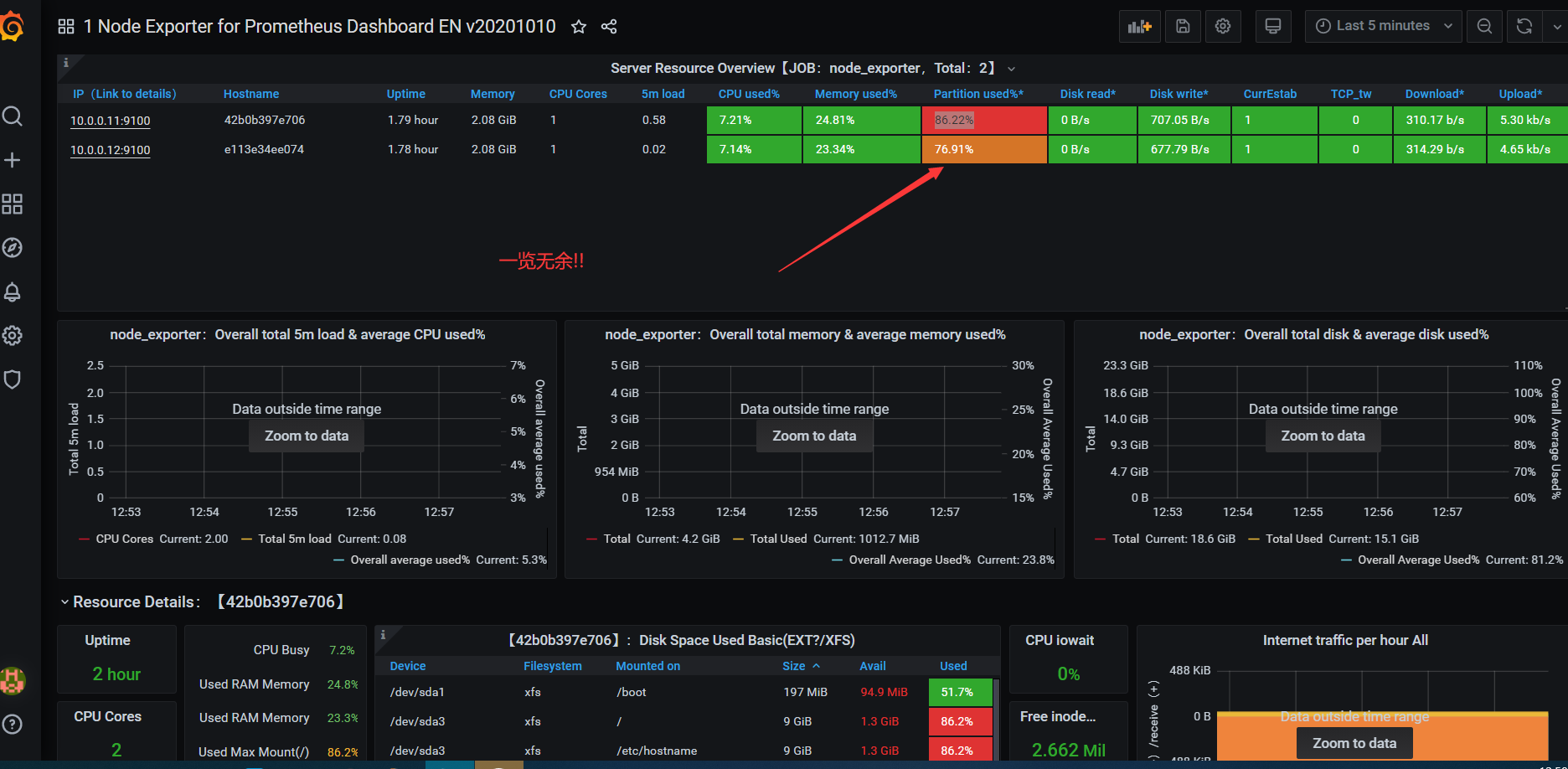This screenshot has height=769, width=1568.
Task: Sort overview table by Memory used% column
Action: 856,94
